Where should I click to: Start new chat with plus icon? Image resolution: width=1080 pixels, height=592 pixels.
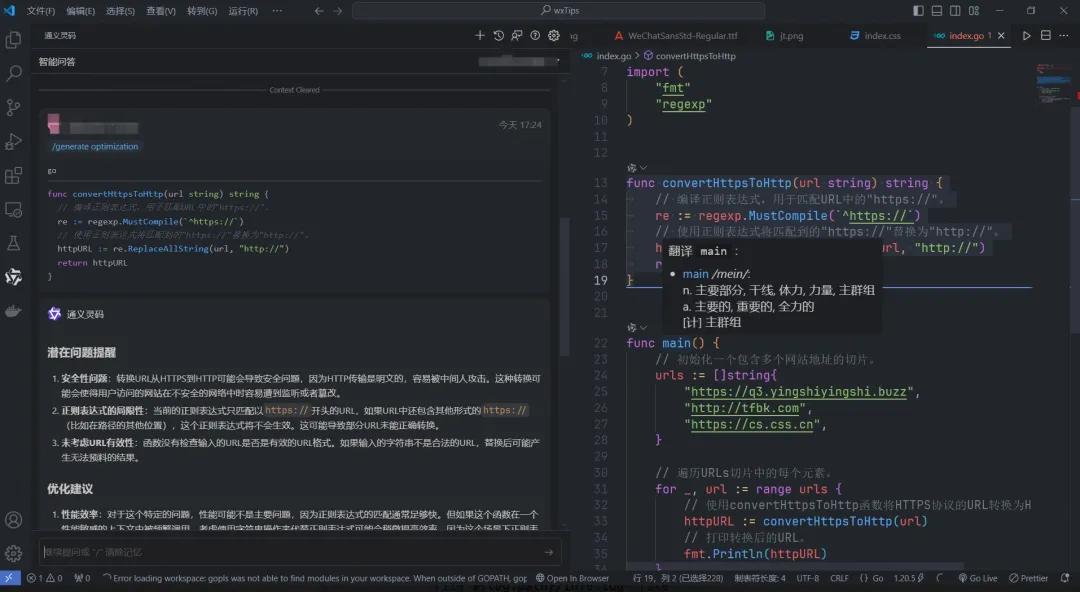point(480,35)
